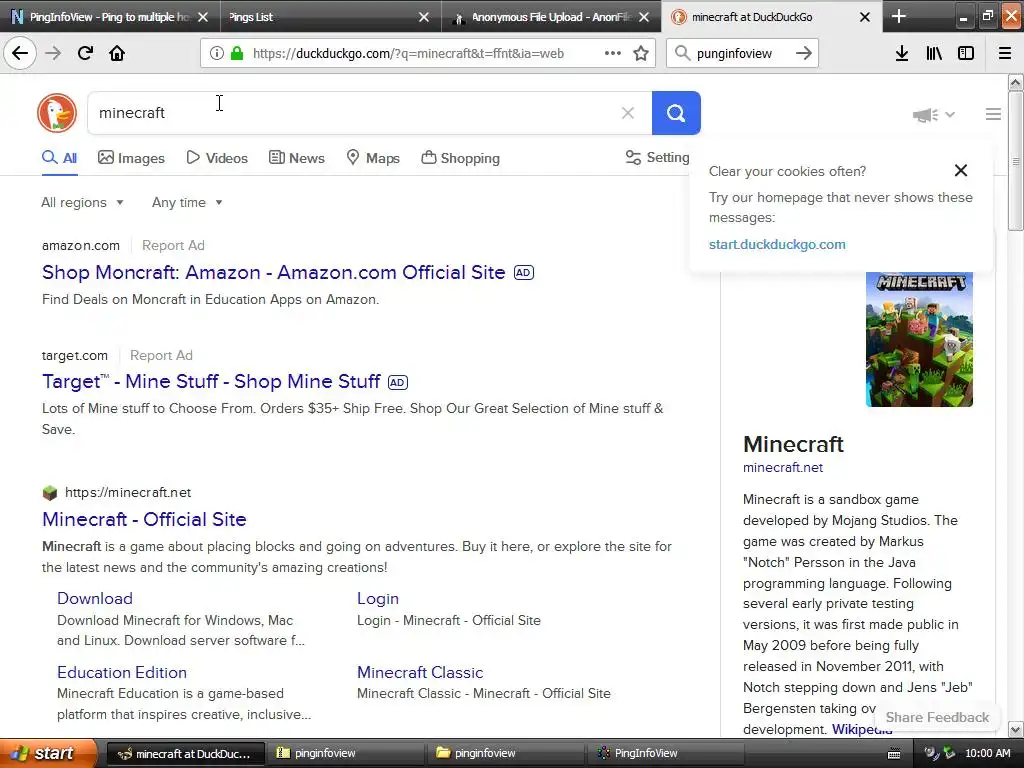Open Minecraft - Official Site result
Screen dimensions: 1024x768
click(x=144, y=519)
